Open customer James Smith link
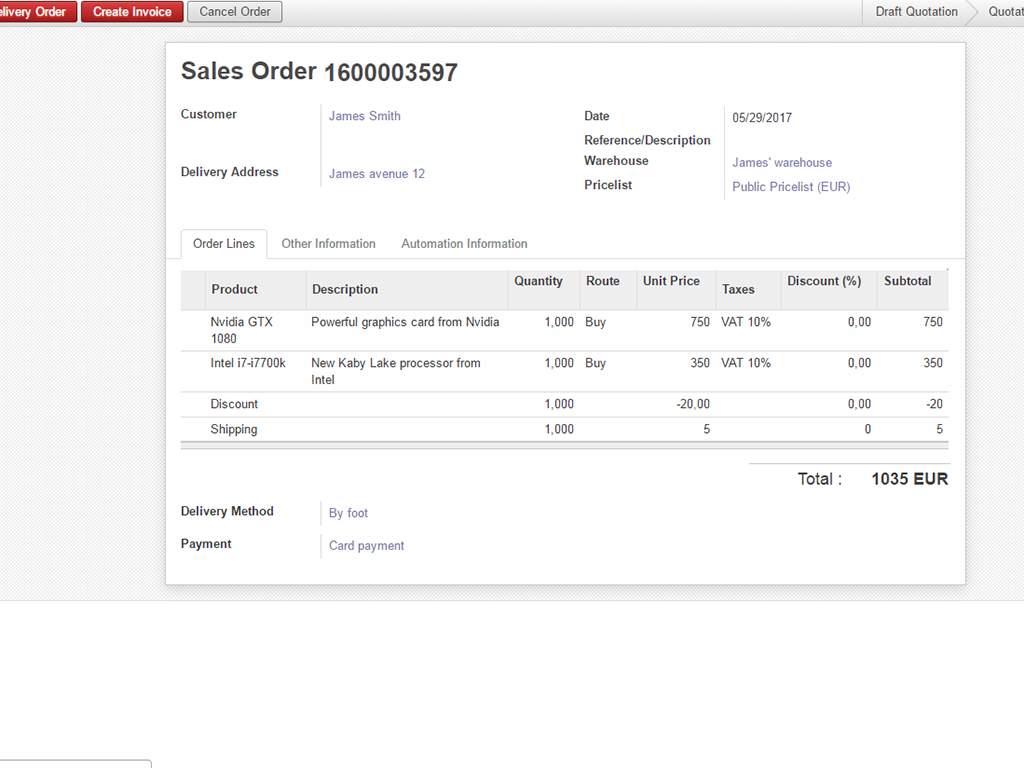 click(x=365, y=116)
